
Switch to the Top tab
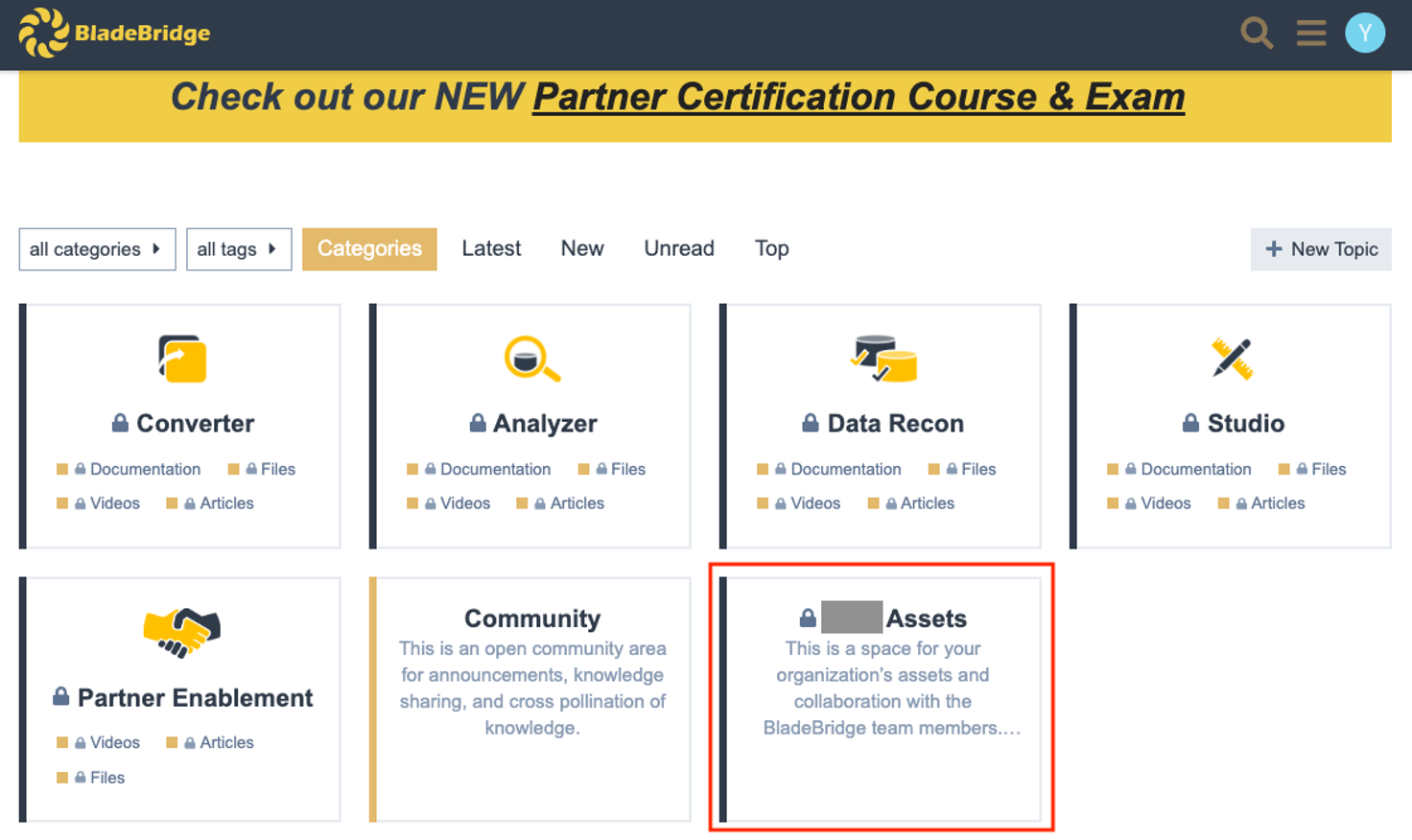tap(772, 249)
